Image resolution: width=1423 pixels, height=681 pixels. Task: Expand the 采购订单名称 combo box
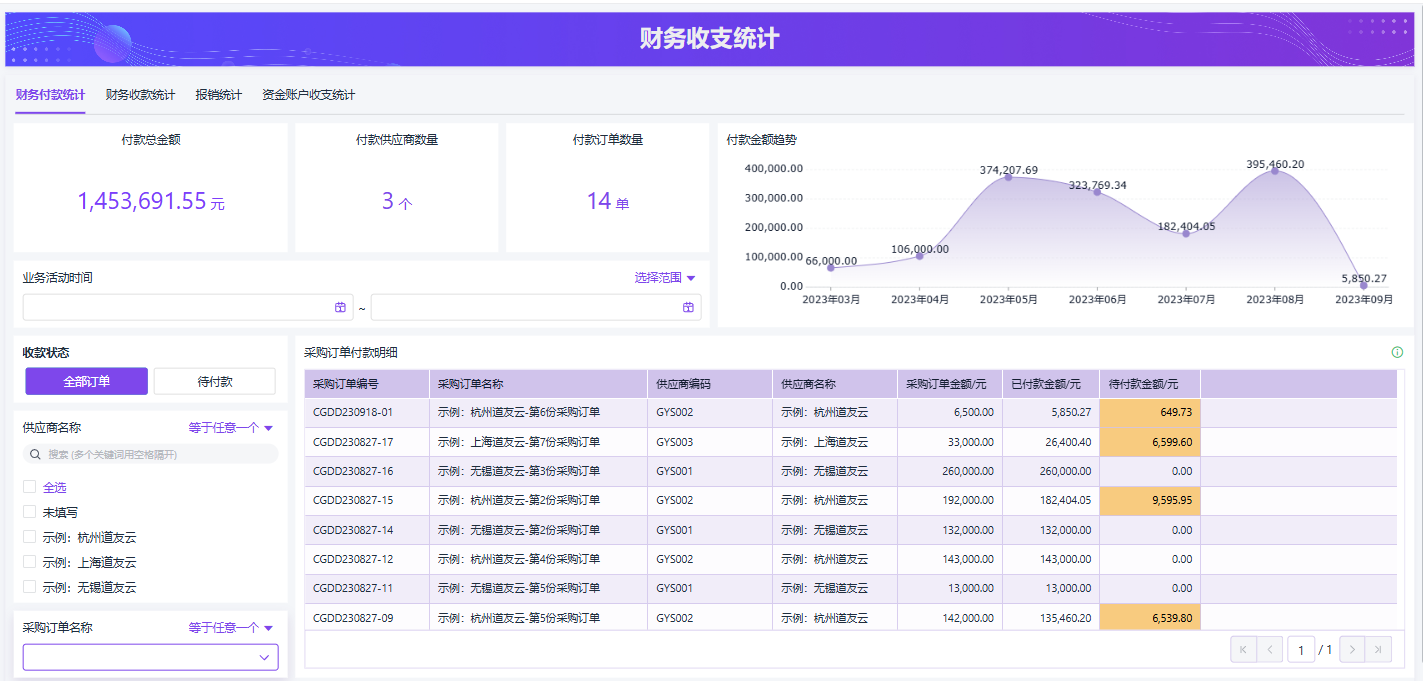pyautogui.click(x=151, y=657)
